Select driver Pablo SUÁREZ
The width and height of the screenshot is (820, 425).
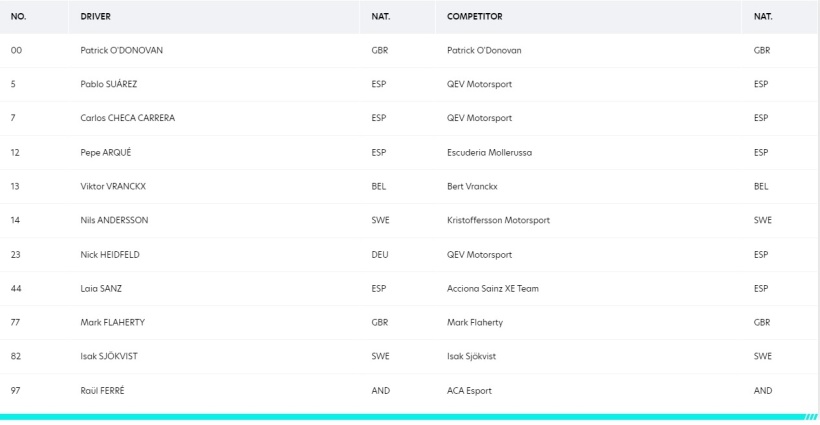point(109,84)
